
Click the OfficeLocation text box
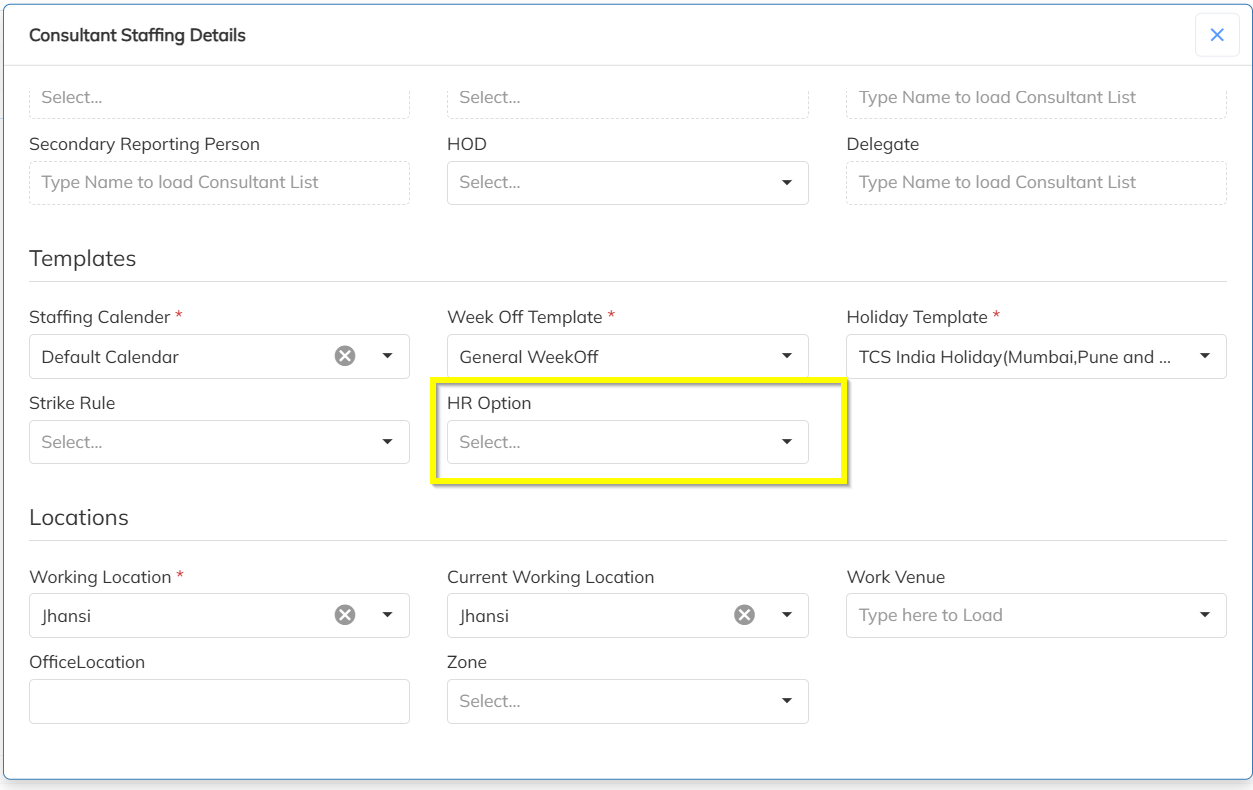[x=219, y=701]
